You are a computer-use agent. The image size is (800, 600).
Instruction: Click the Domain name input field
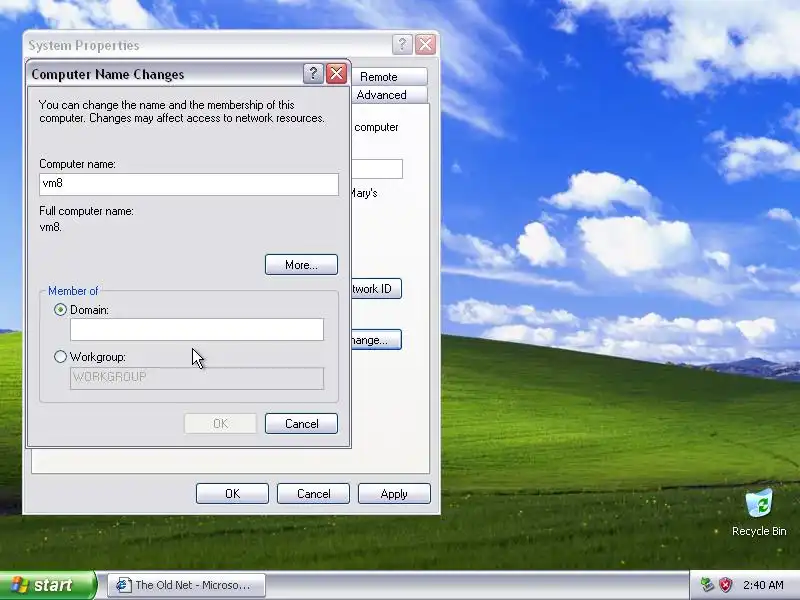pos(197,330)
